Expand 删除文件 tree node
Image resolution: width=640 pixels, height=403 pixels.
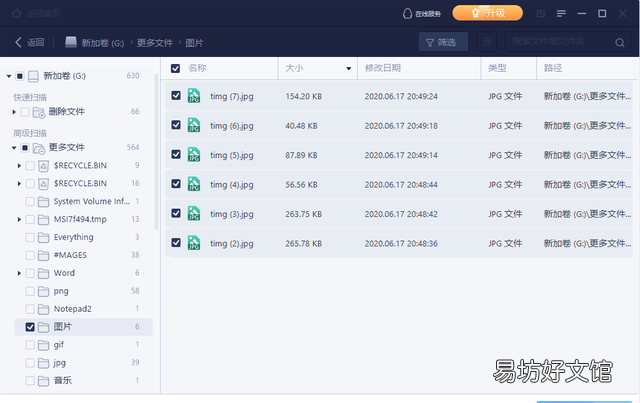[14, 112]
